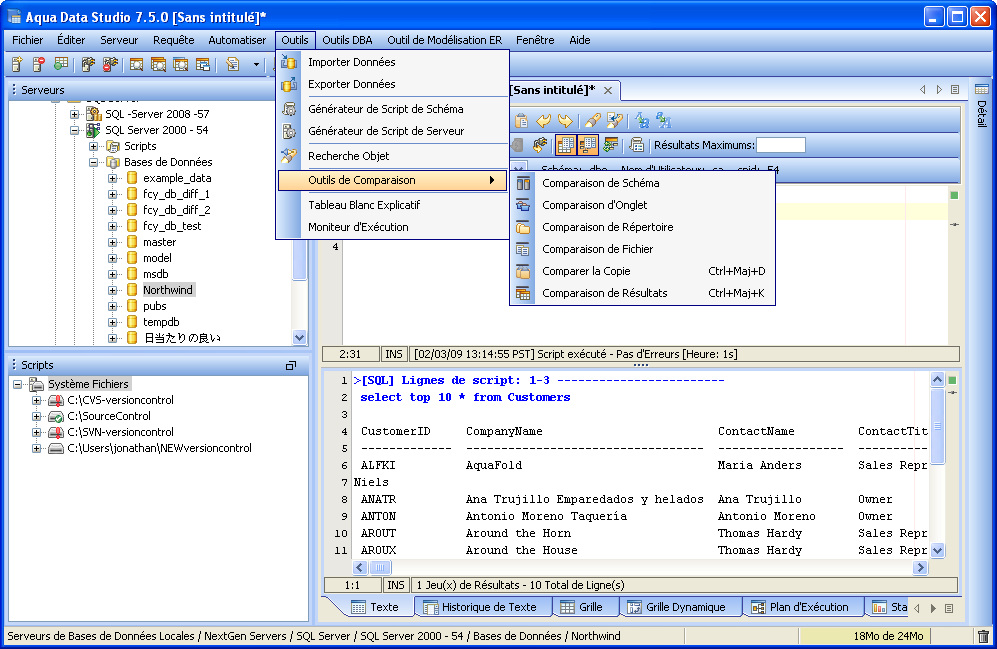The width and height of the screenshot is (997, 649).
Task: Open the Outils DBA menu
Action: coord(348,40)
